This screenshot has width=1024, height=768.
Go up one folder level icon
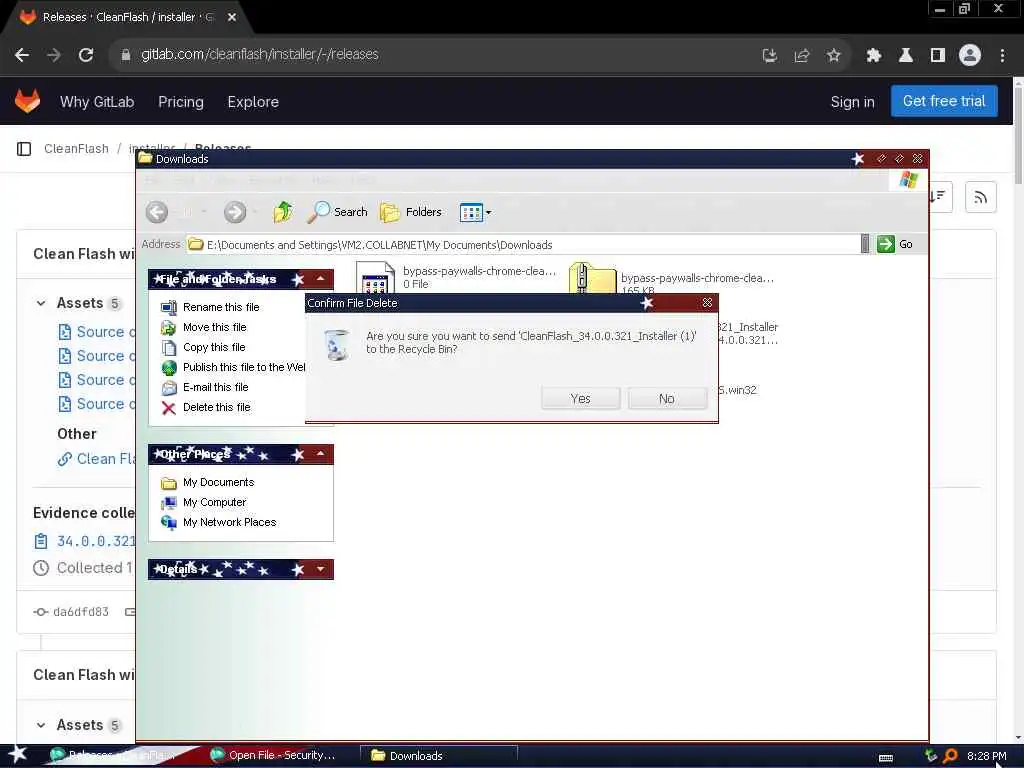pos(283,212)
